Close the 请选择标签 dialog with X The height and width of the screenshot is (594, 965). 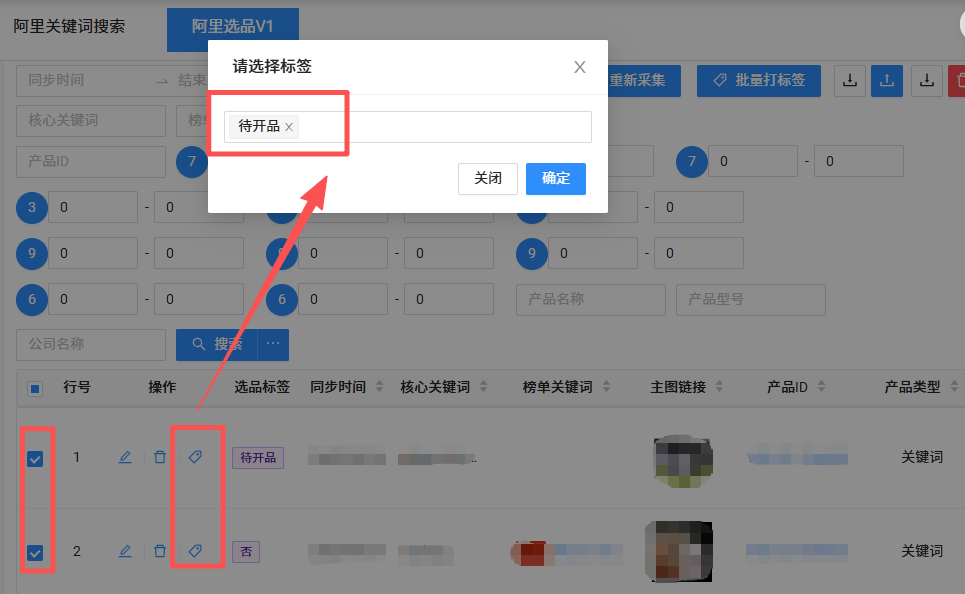point(580,67)
